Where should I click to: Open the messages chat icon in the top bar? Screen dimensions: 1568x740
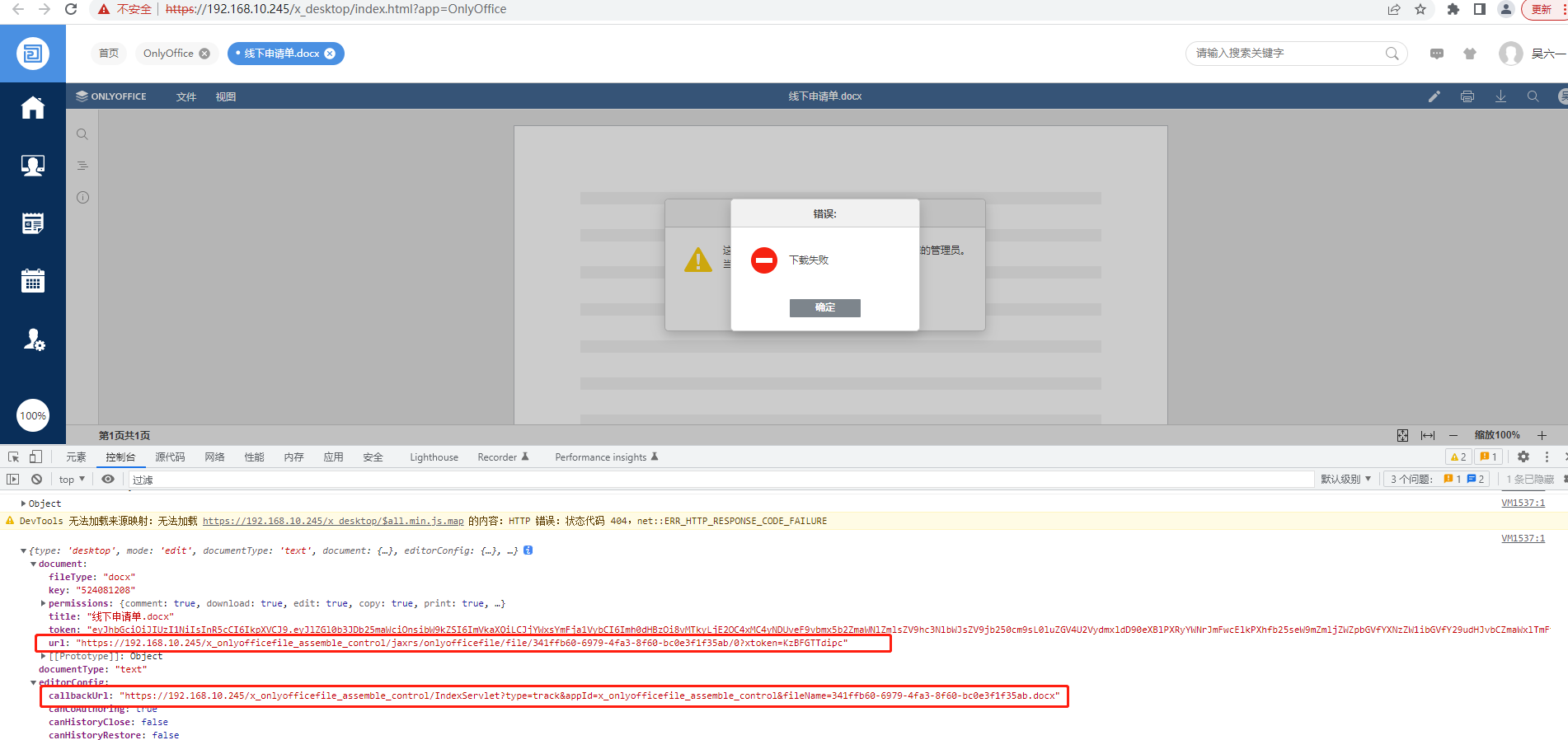point(1437,54)
